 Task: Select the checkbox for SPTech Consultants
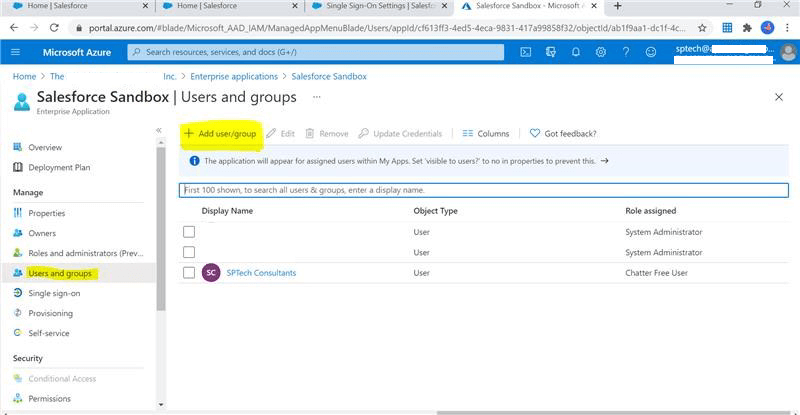pyautogui.click(x=189, y=273)
